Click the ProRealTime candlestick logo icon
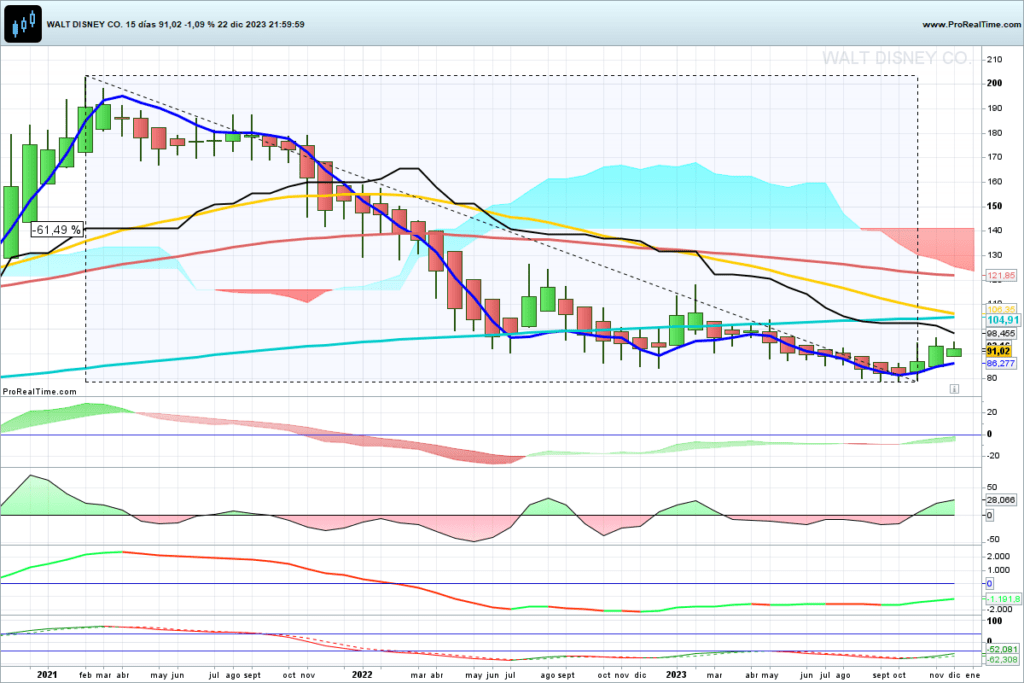 tap(23, 24)
